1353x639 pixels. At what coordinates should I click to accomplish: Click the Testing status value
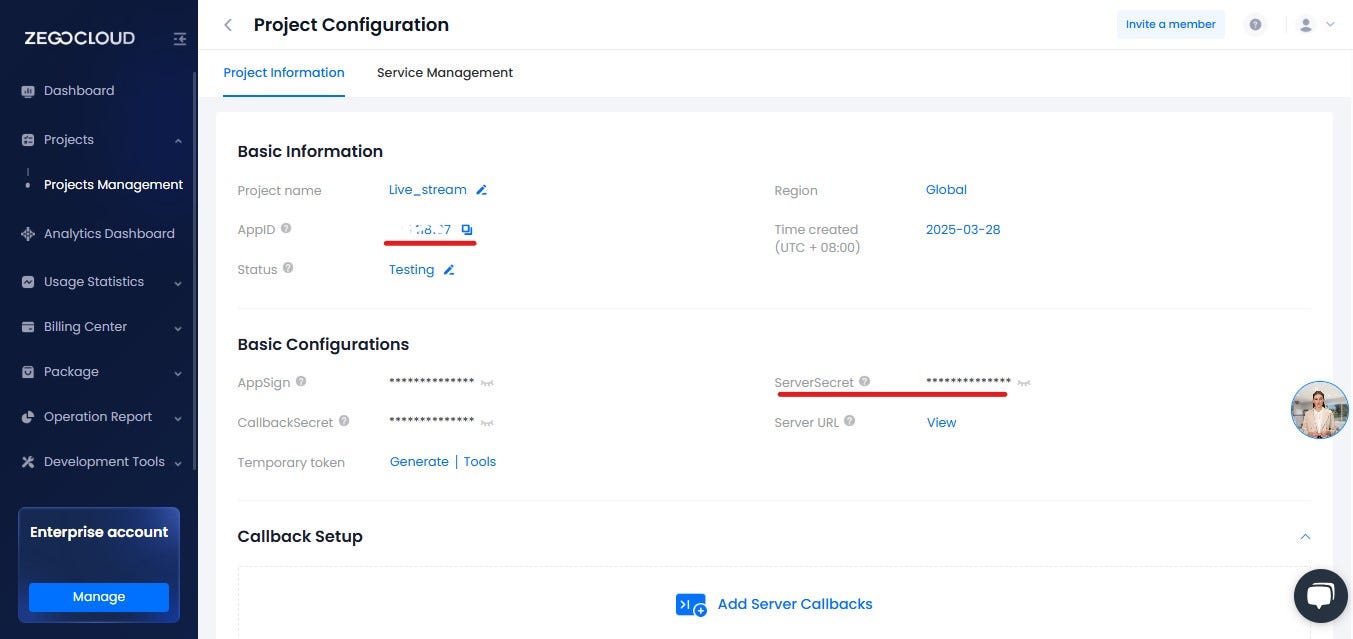tap(411, 270)
